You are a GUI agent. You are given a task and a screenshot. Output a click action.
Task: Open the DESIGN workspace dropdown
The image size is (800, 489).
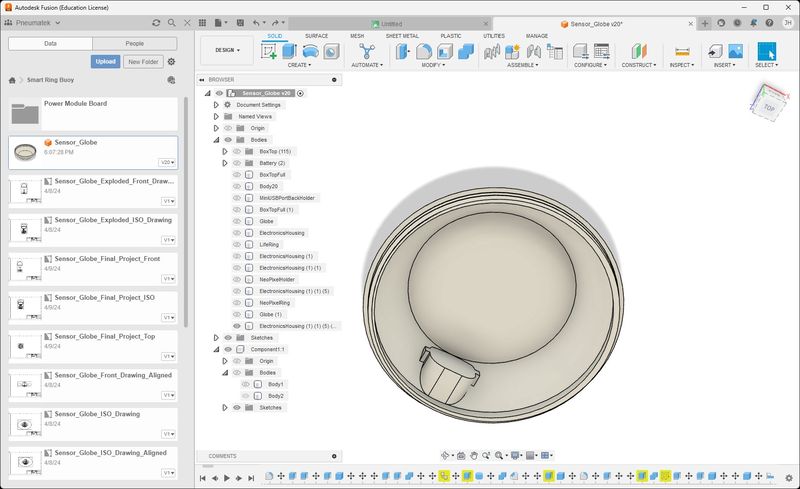point(226,50)
